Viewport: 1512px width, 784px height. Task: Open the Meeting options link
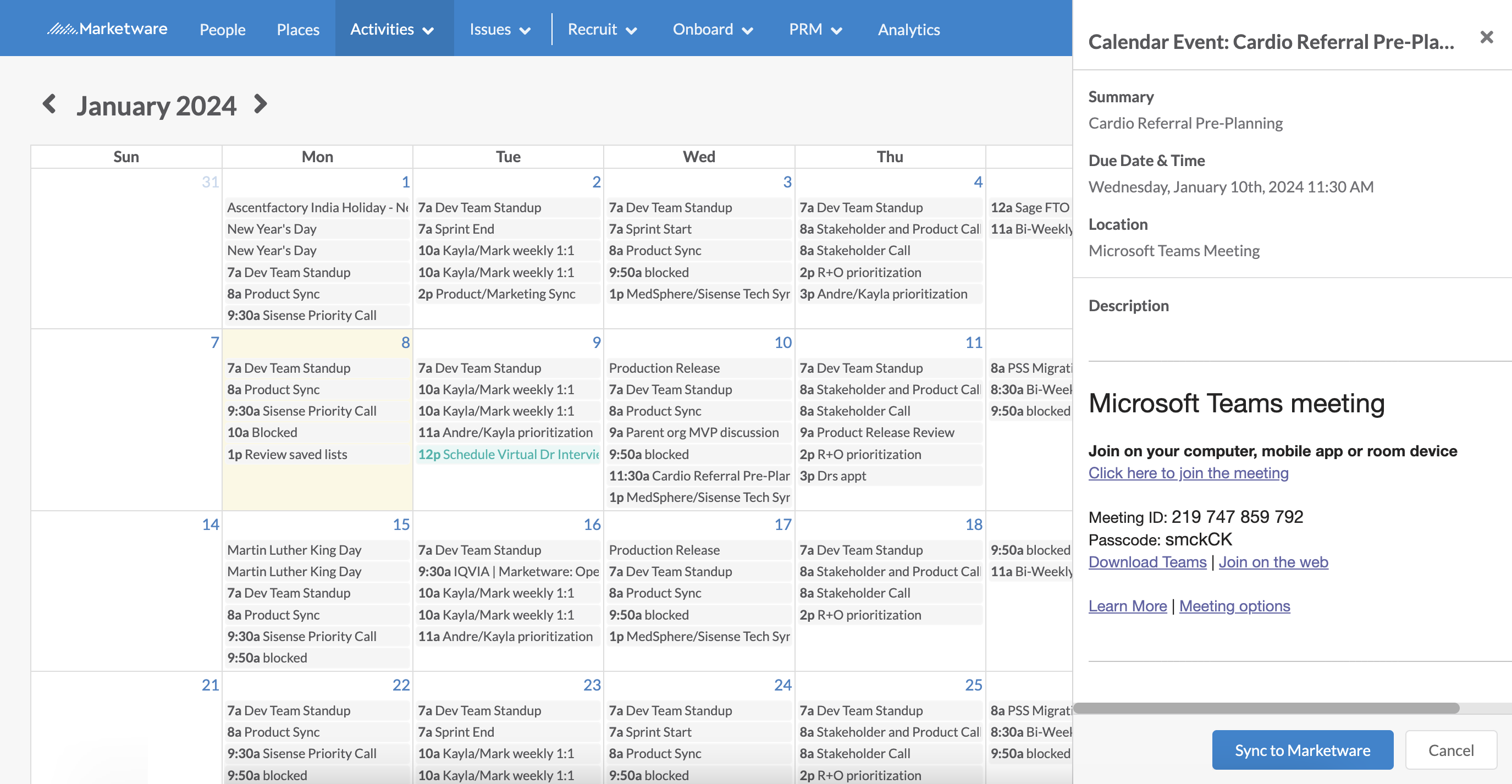(1234, 606)
